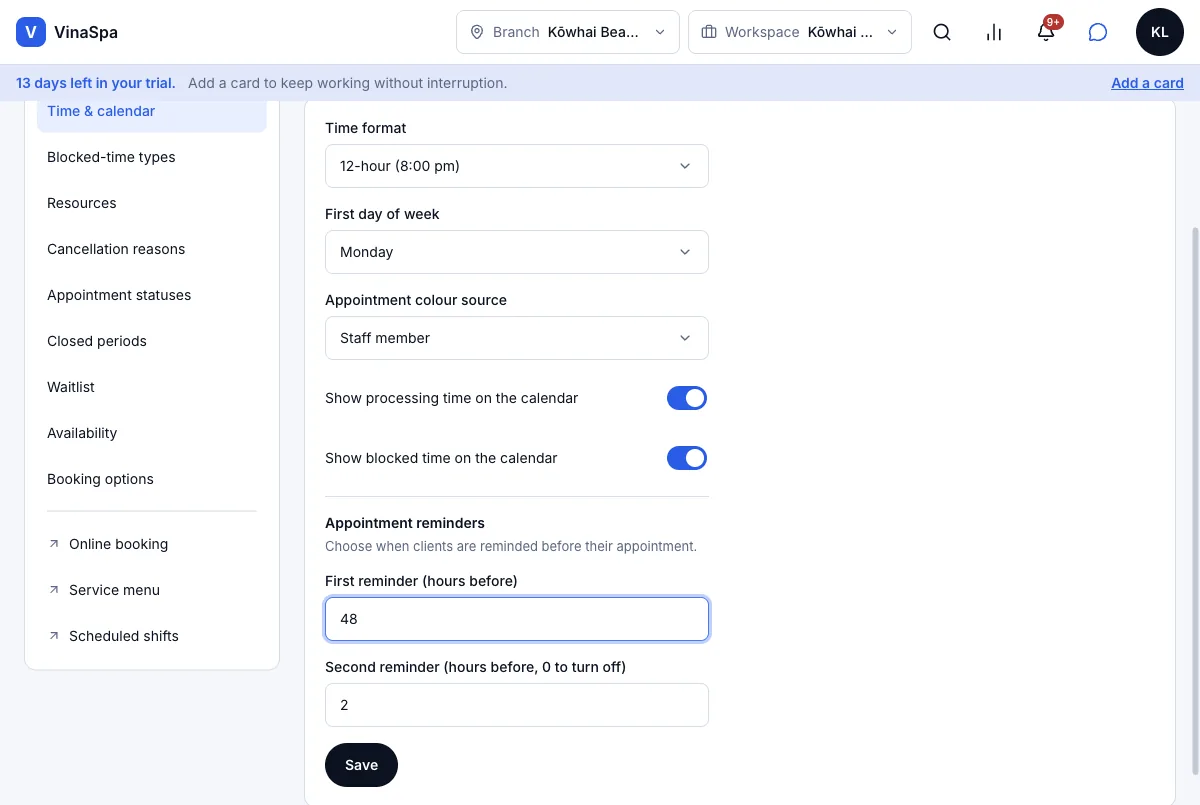Screen dimensions: 1200x805
Task: Open the notifications bell
Action: coord(1046,32)
